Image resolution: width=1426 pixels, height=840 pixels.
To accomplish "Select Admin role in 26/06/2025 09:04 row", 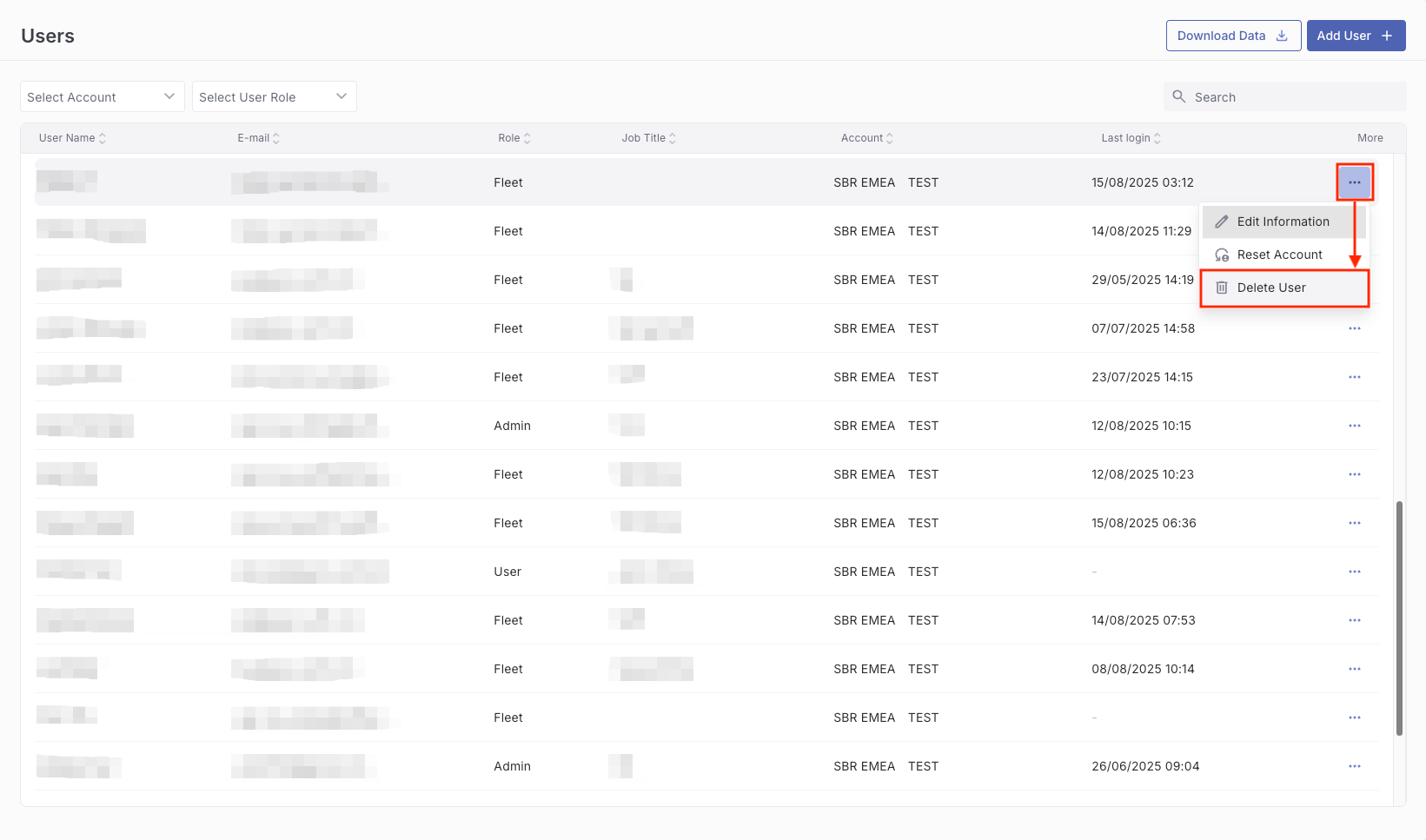I will tap(512, 766).
